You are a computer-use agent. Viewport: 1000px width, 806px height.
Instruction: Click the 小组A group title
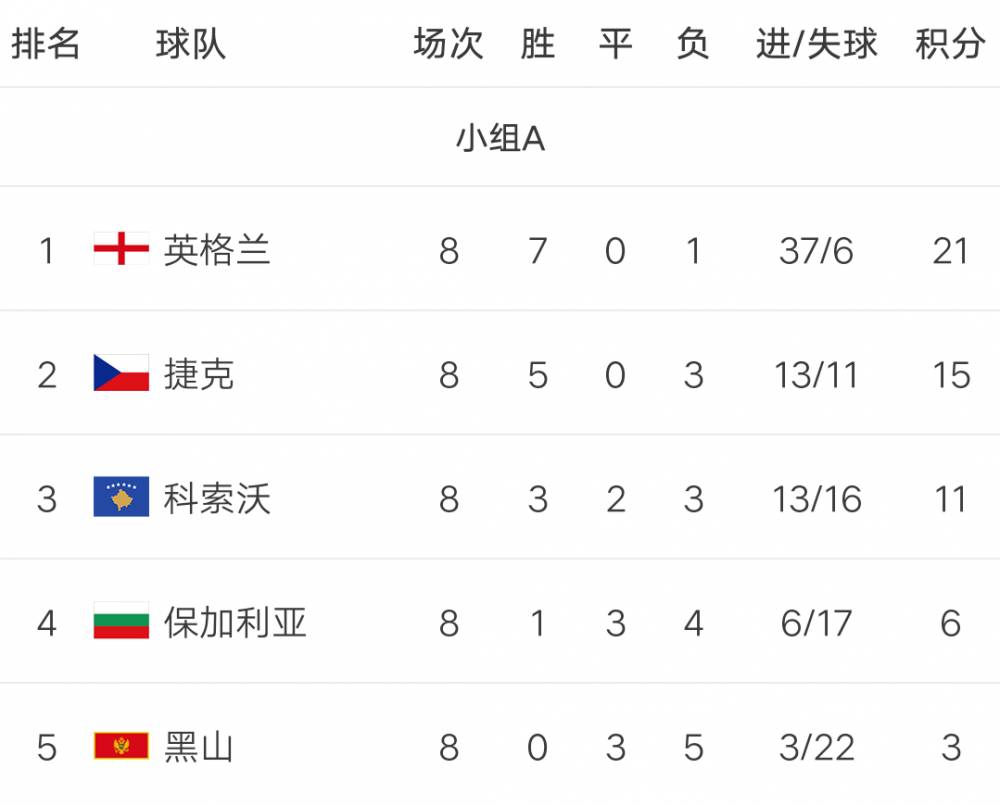tap(500, 138)
